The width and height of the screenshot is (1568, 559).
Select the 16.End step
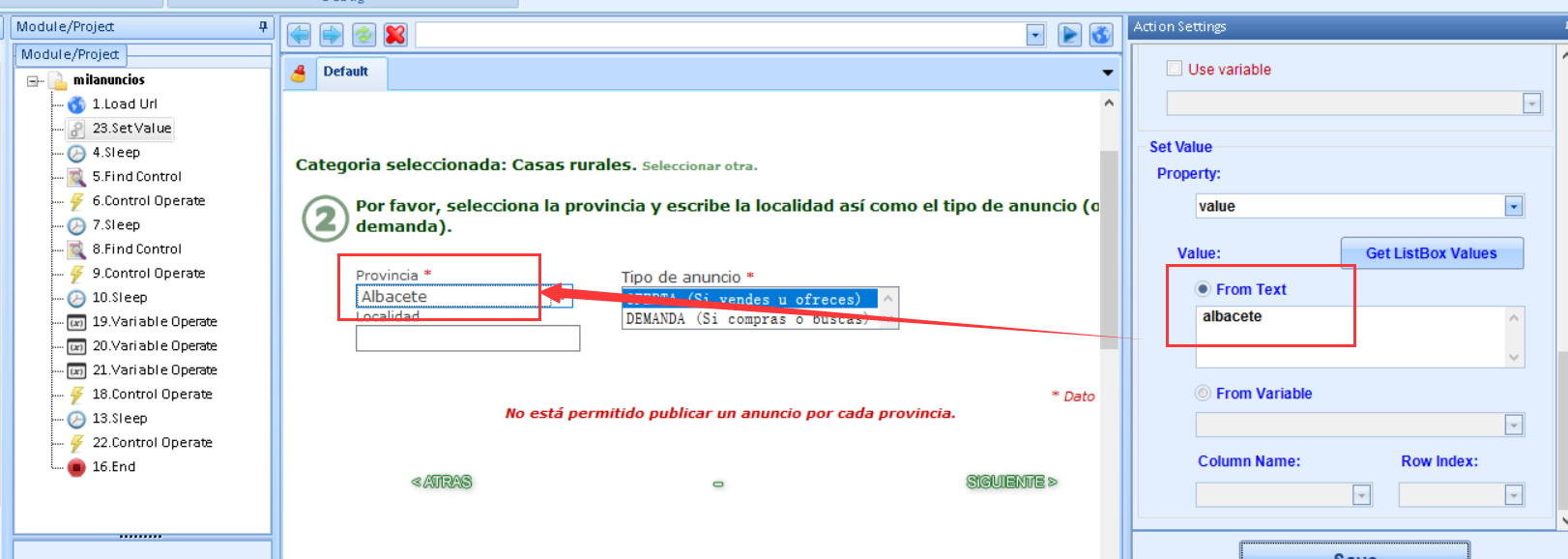pos(113,467)
